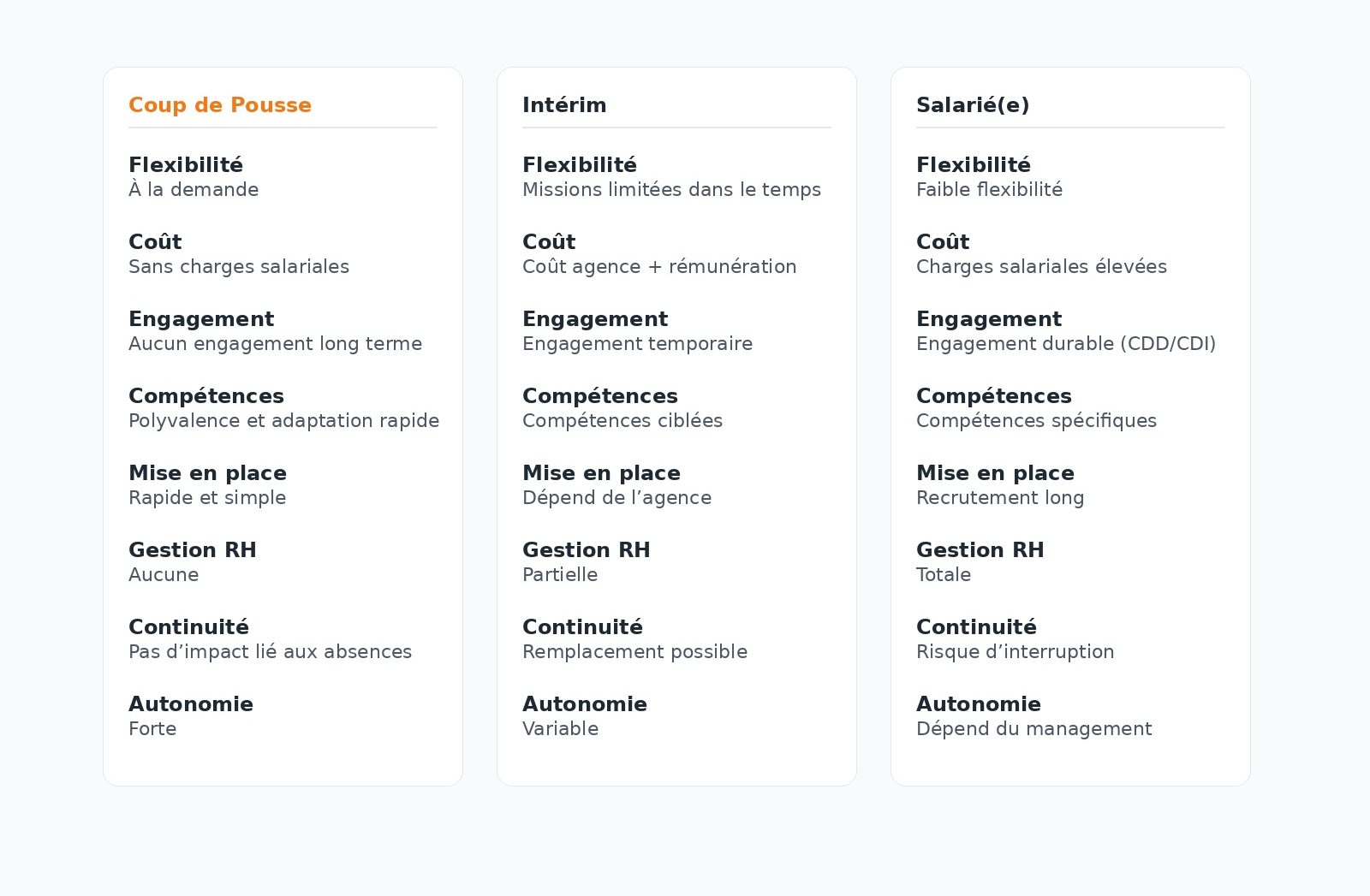Click 'Remplacement possible' text
Image resolution: width=1370 pixels, height=896 pixels.
coord(634,652)
